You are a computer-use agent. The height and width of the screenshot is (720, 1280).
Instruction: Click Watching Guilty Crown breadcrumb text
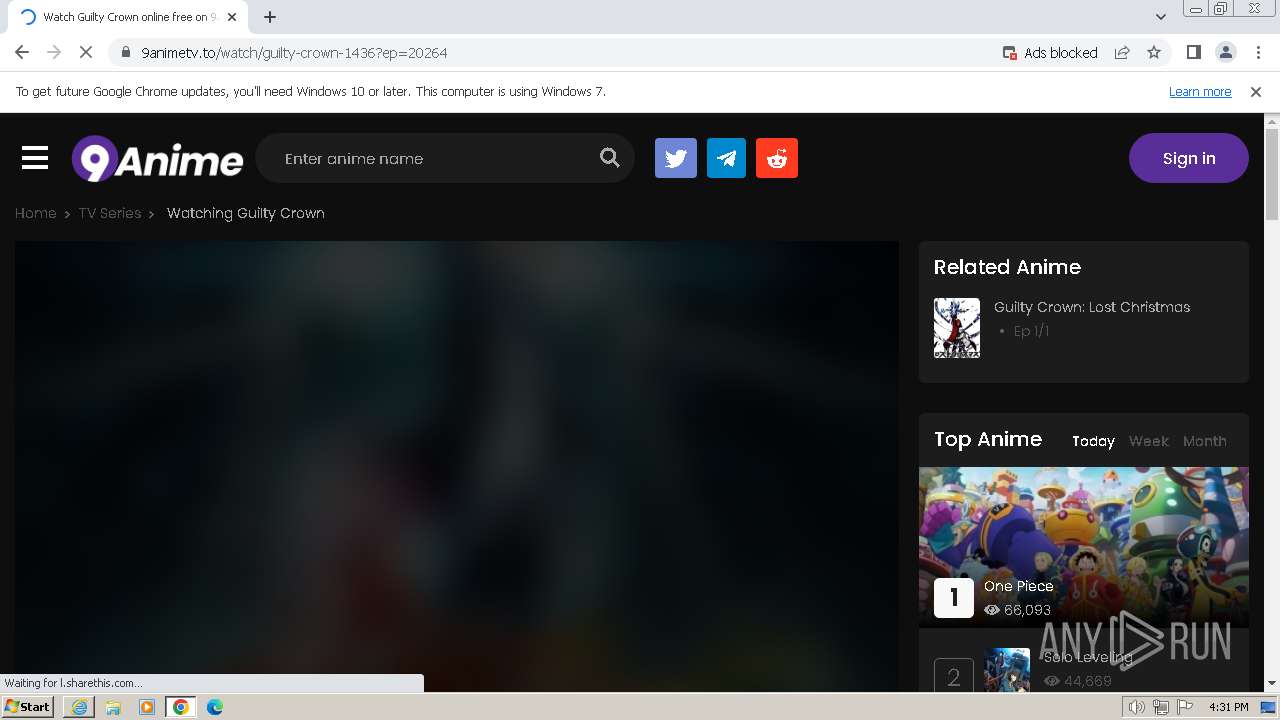(246, 213)
